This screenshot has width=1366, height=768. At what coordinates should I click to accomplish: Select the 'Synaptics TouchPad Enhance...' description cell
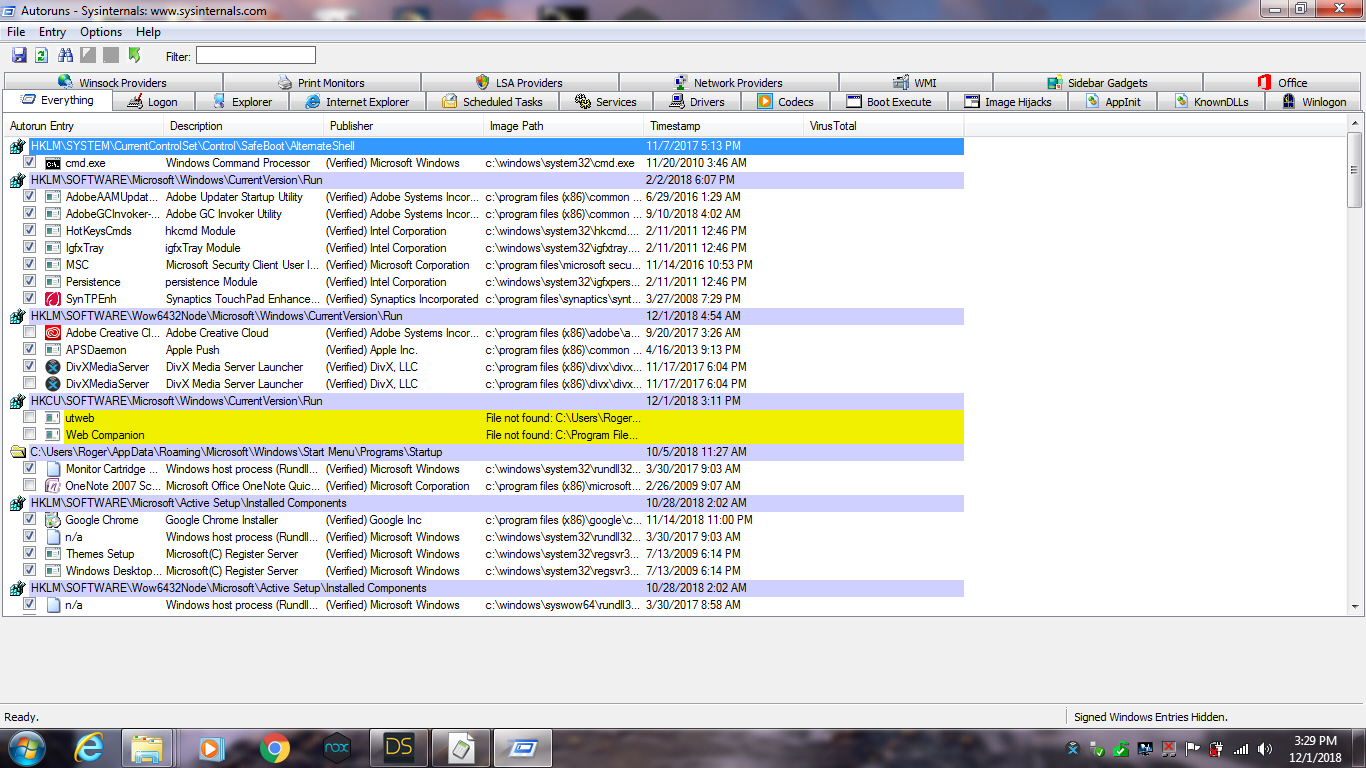tap(243, 299)
